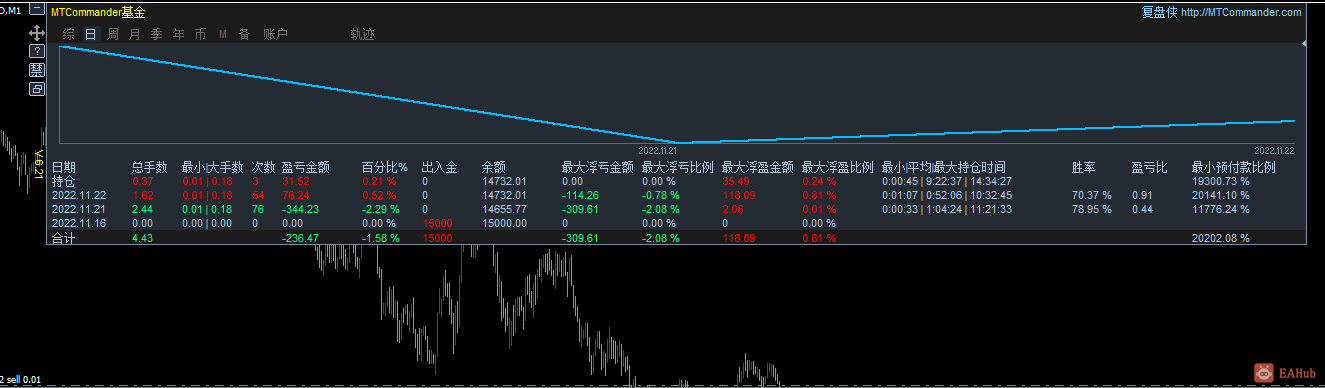The image size is (1325, 388).
Task: Select the 0:01:07 | 0:52:06 | 10:32:45 holding time
Action: coord(947,195)
